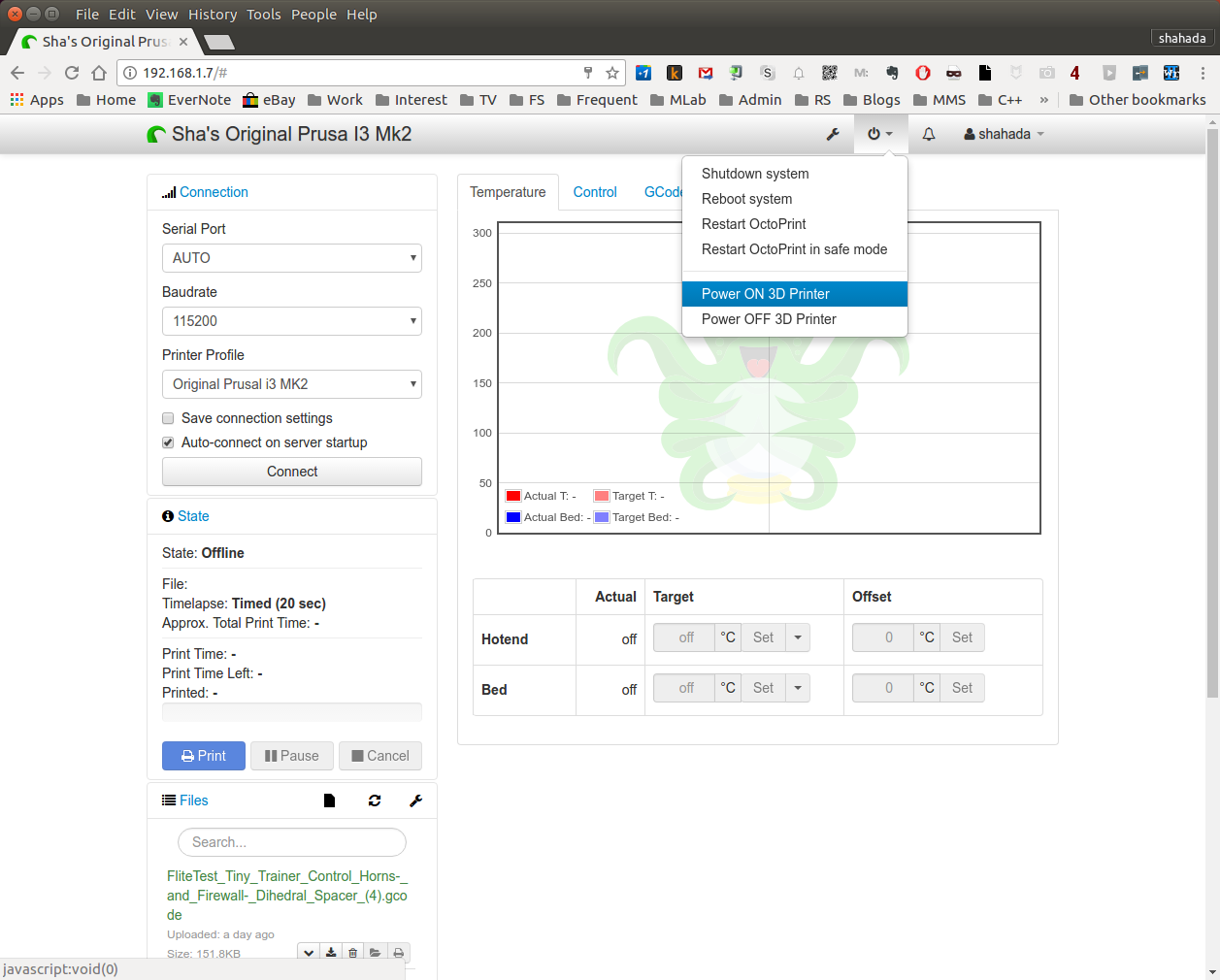Toggle Save connection settings checkbox
This screenshot has height=980, width=1220.
point(168,418)
